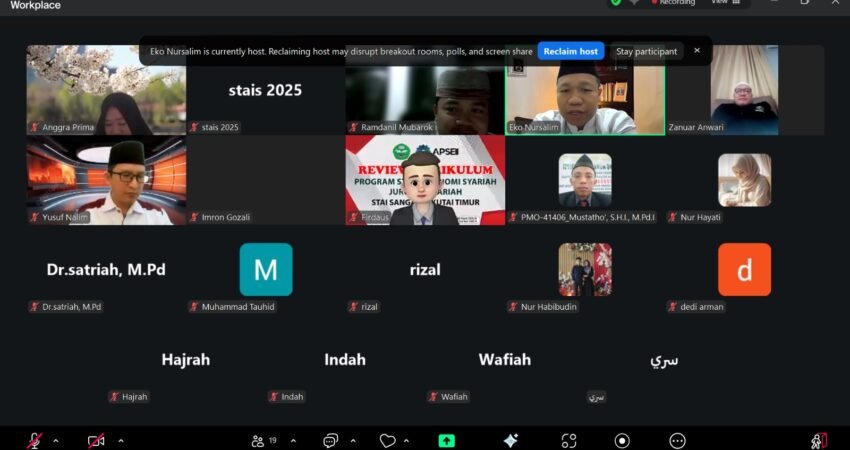Open the AI Companion sparkle icon
The image size is (850, 450).
(511, 440)
